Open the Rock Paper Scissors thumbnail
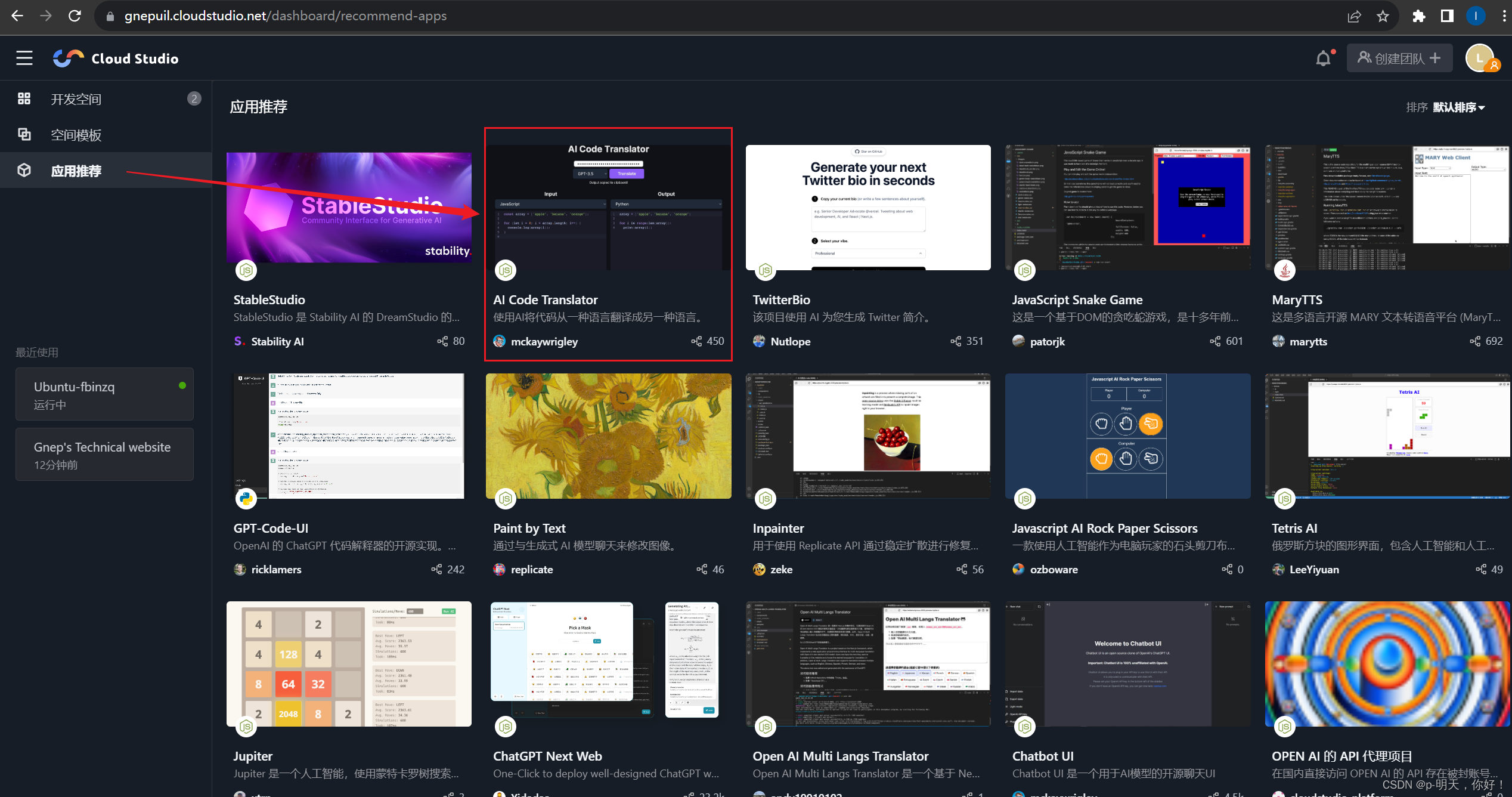 coord(1127,436)
